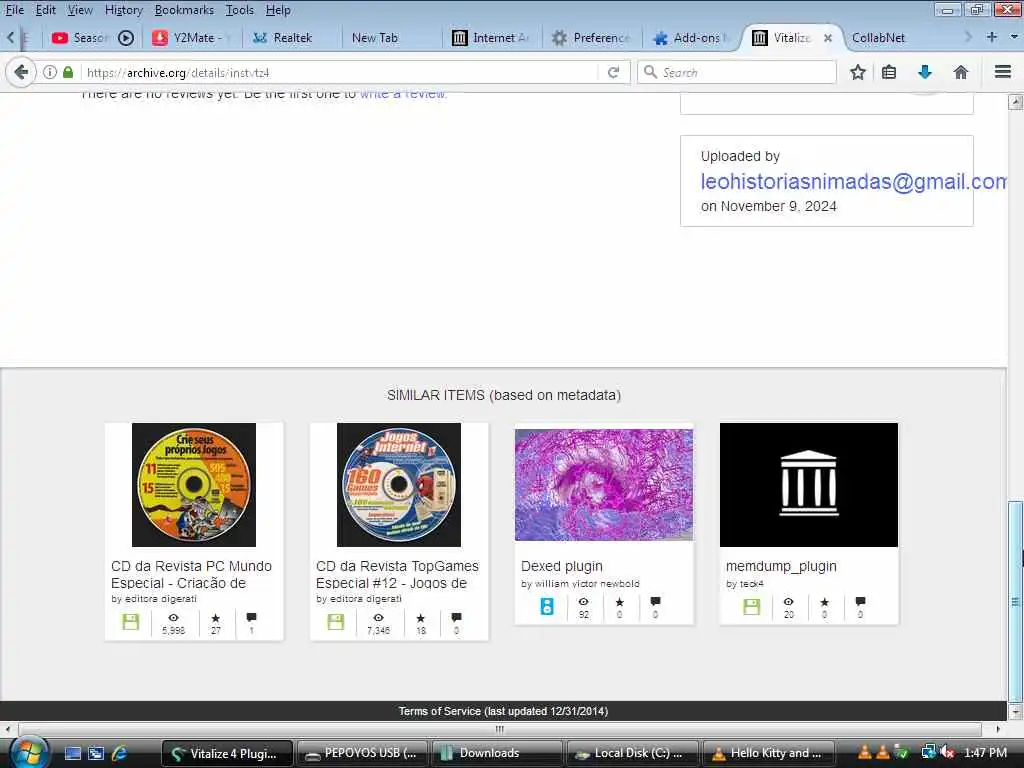Viewport: 1024px width, 768px height.
Task: Click the browser Search box
Action: (x=737, y=72)
